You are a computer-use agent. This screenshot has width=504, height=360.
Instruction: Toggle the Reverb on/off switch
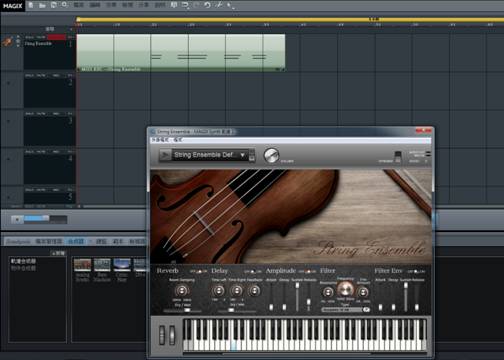click(199, 272)
